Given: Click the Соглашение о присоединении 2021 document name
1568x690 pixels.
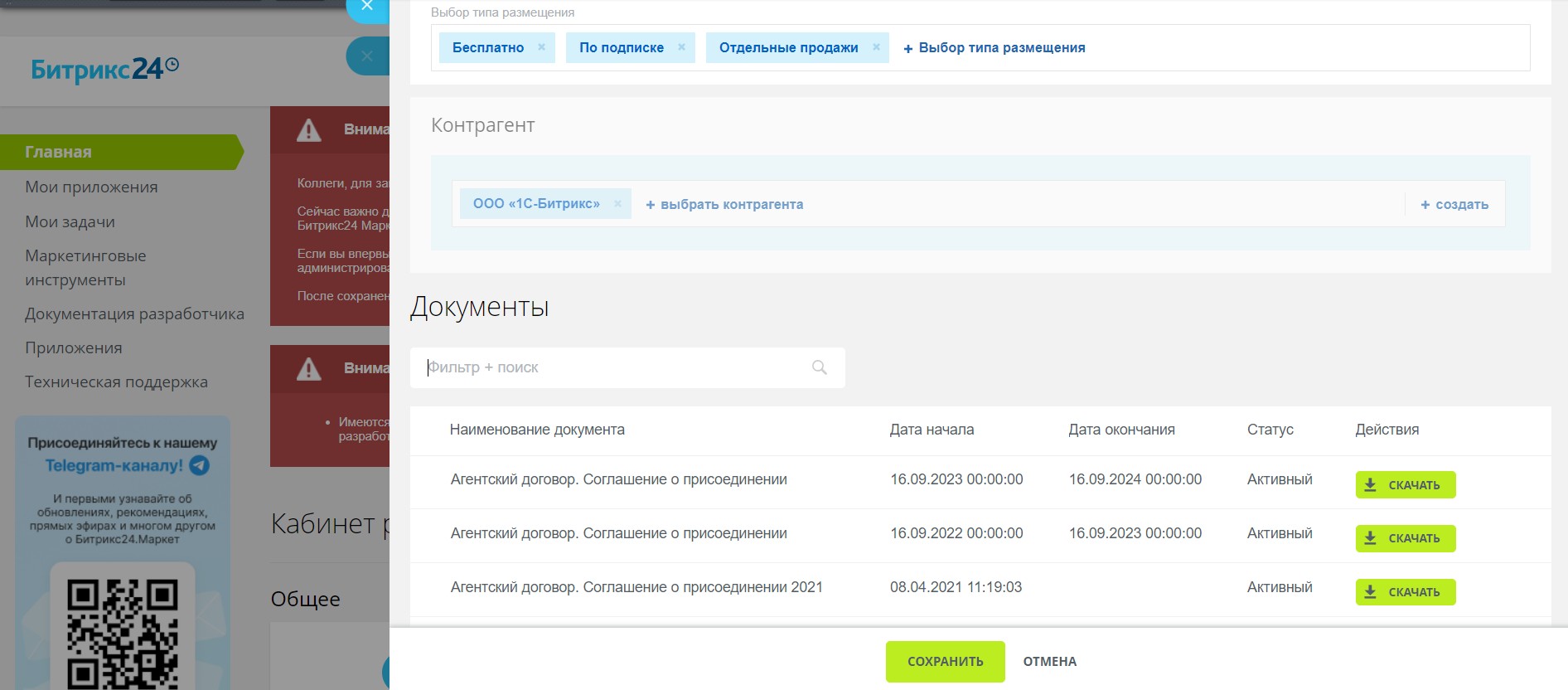Looking at the screenshot, I should click(636, 587).
